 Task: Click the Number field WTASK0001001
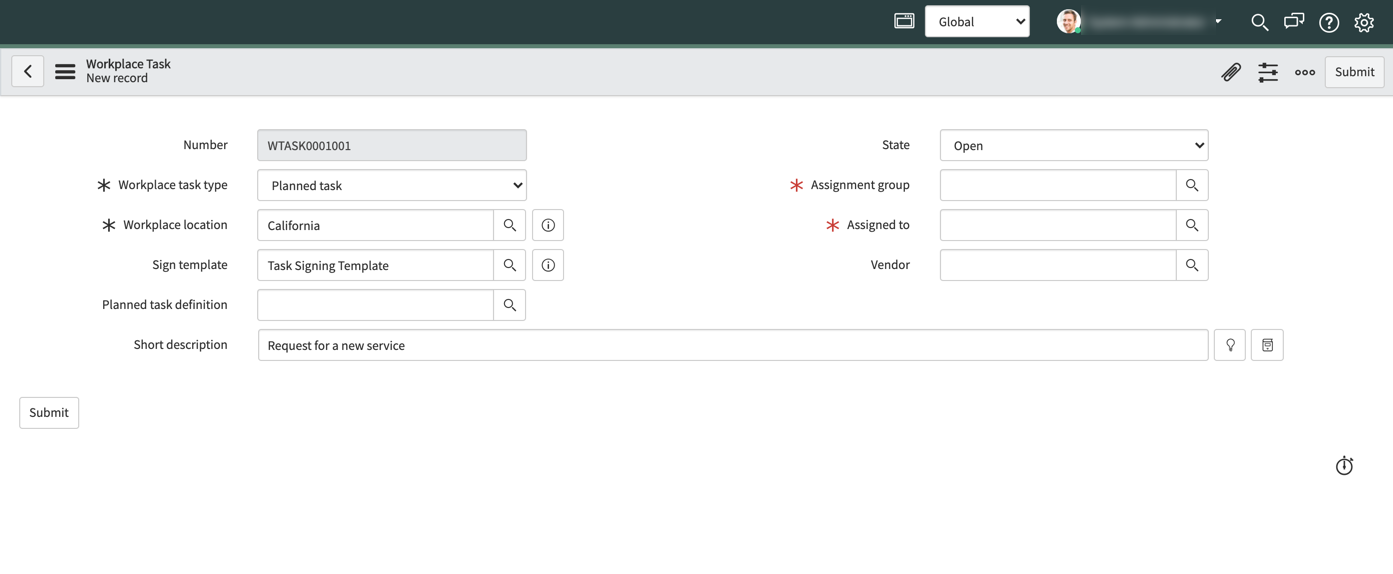[392, 145]
